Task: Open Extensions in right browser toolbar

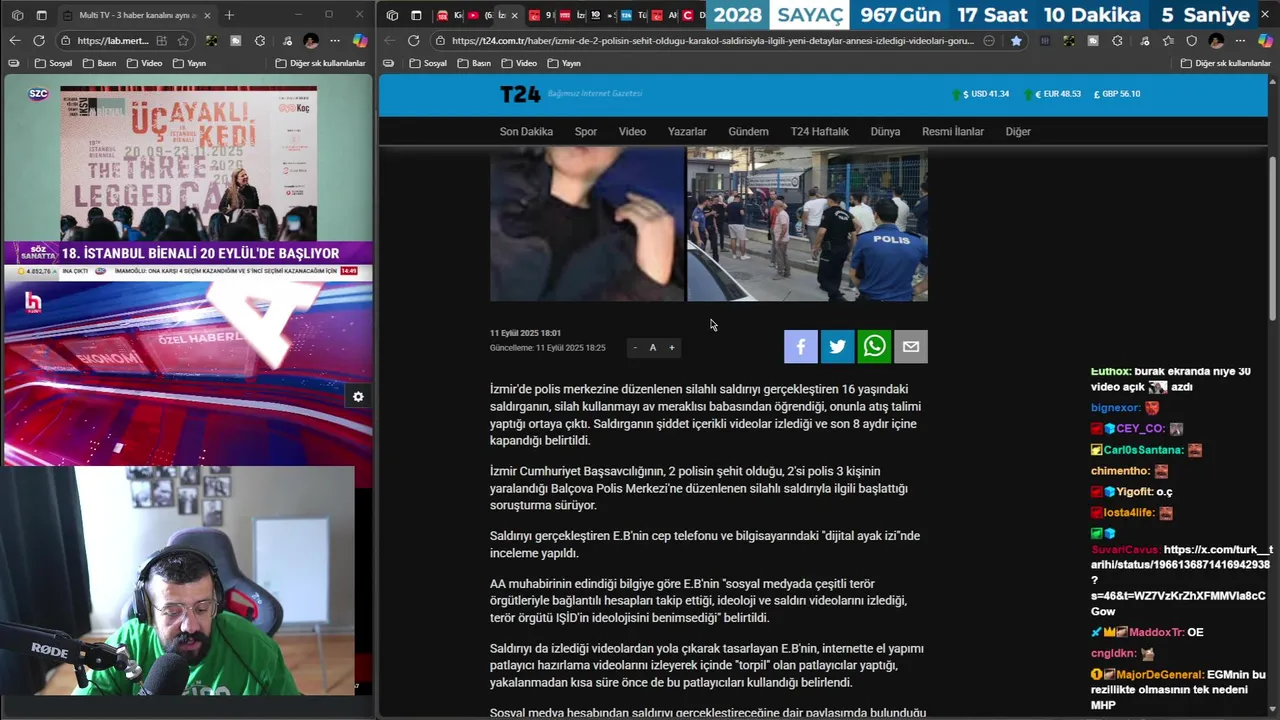Action: [1117, 41]
